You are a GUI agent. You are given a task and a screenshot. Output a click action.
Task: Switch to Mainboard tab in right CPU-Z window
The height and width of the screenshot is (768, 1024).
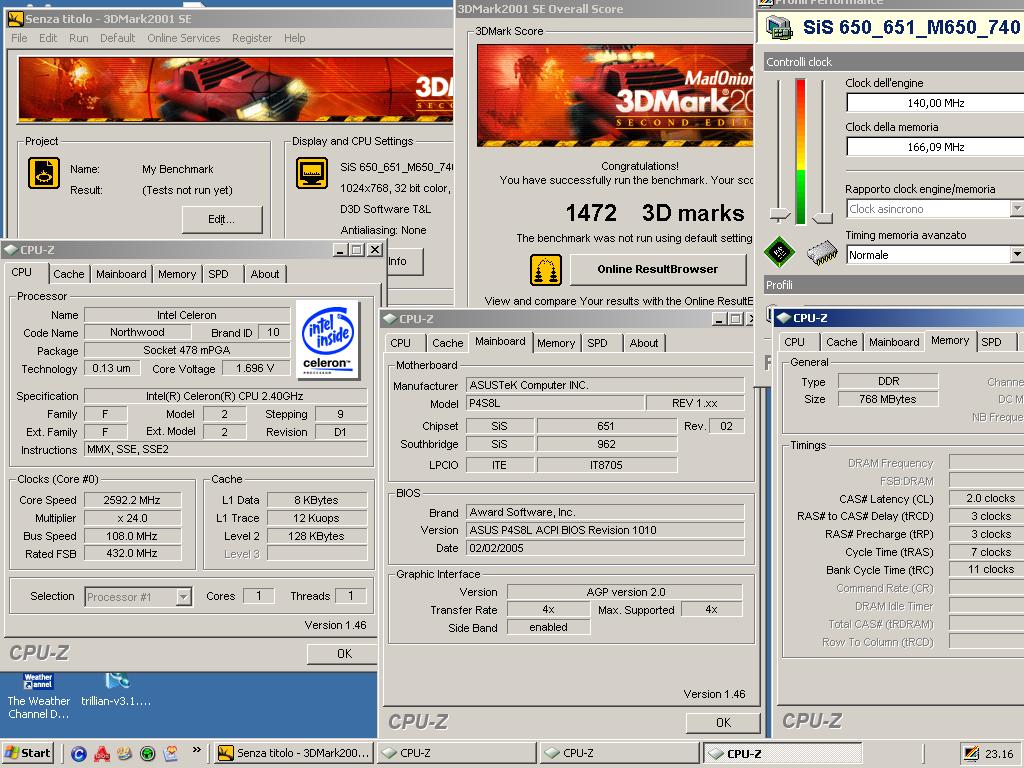pos(894,342)
